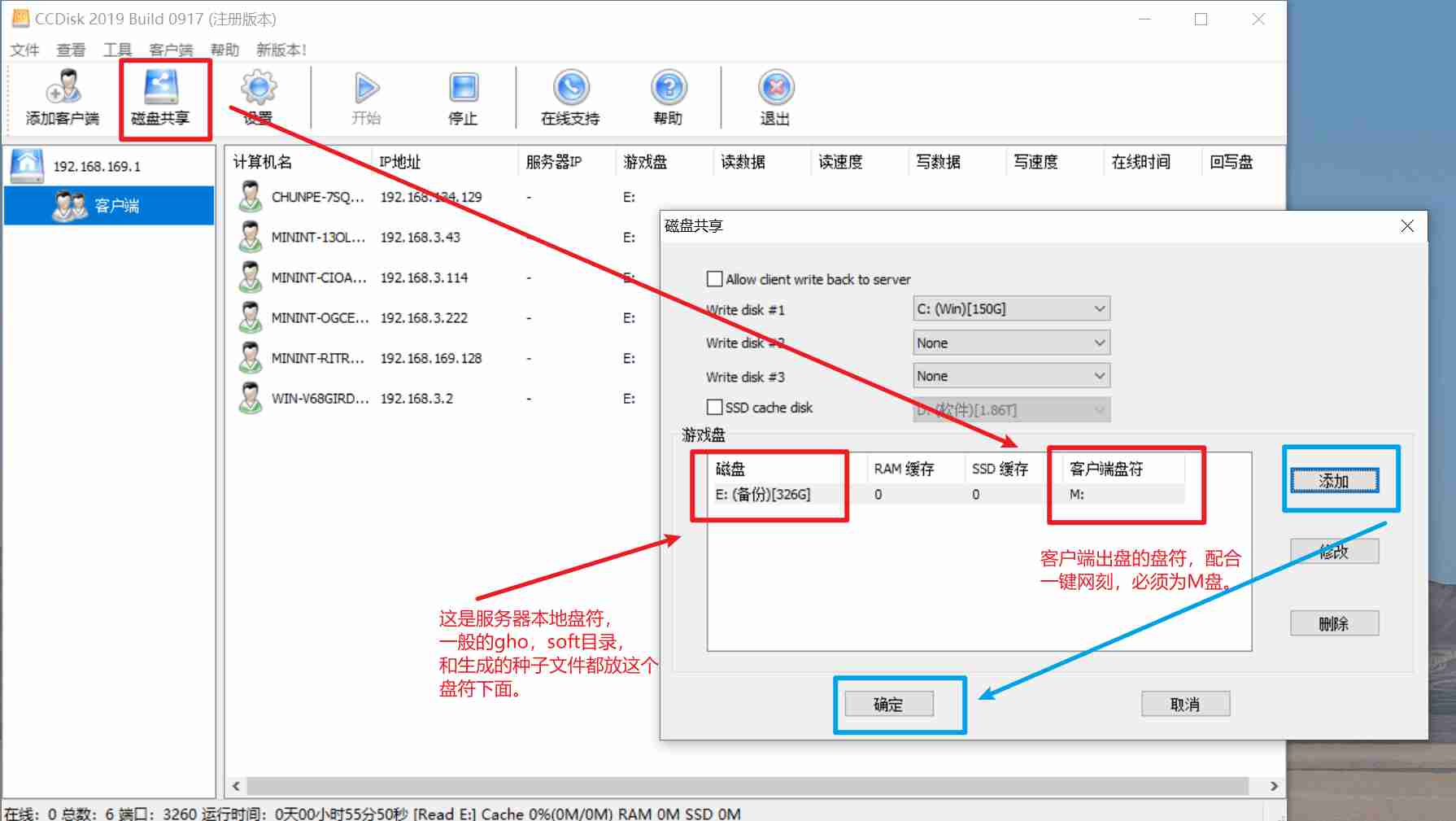Toggle the SSD cache disk checkbox
1456x821 pixels.
pyautogui.click(x=715, y=408)
